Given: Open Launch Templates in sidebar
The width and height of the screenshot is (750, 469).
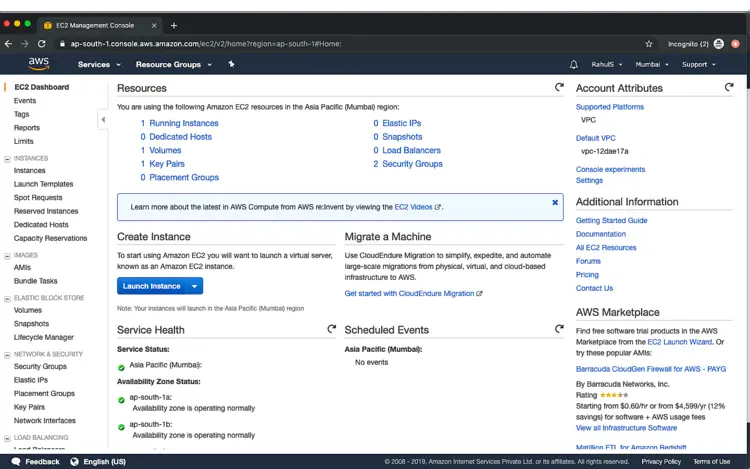Looking at the screenshot, I should [x=44, y=184].
